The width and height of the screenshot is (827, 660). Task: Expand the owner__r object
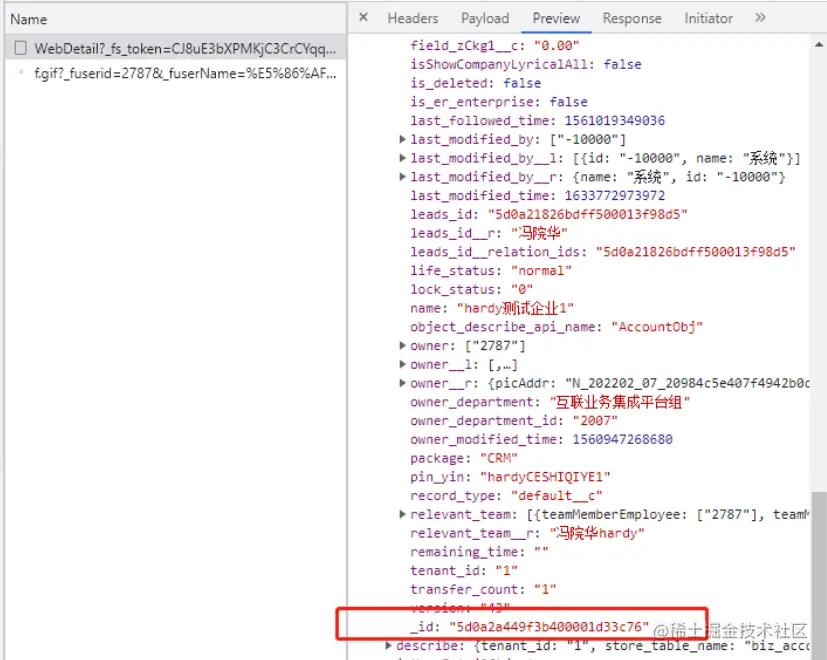[x=402, y=383]
